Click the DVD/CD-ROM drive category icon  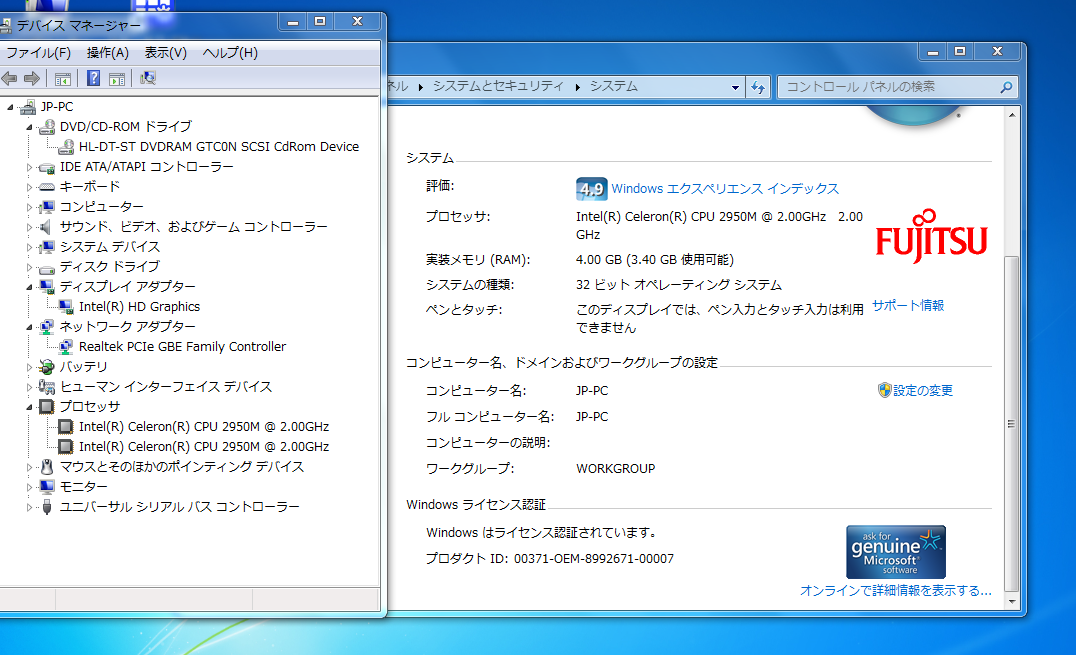47,127
